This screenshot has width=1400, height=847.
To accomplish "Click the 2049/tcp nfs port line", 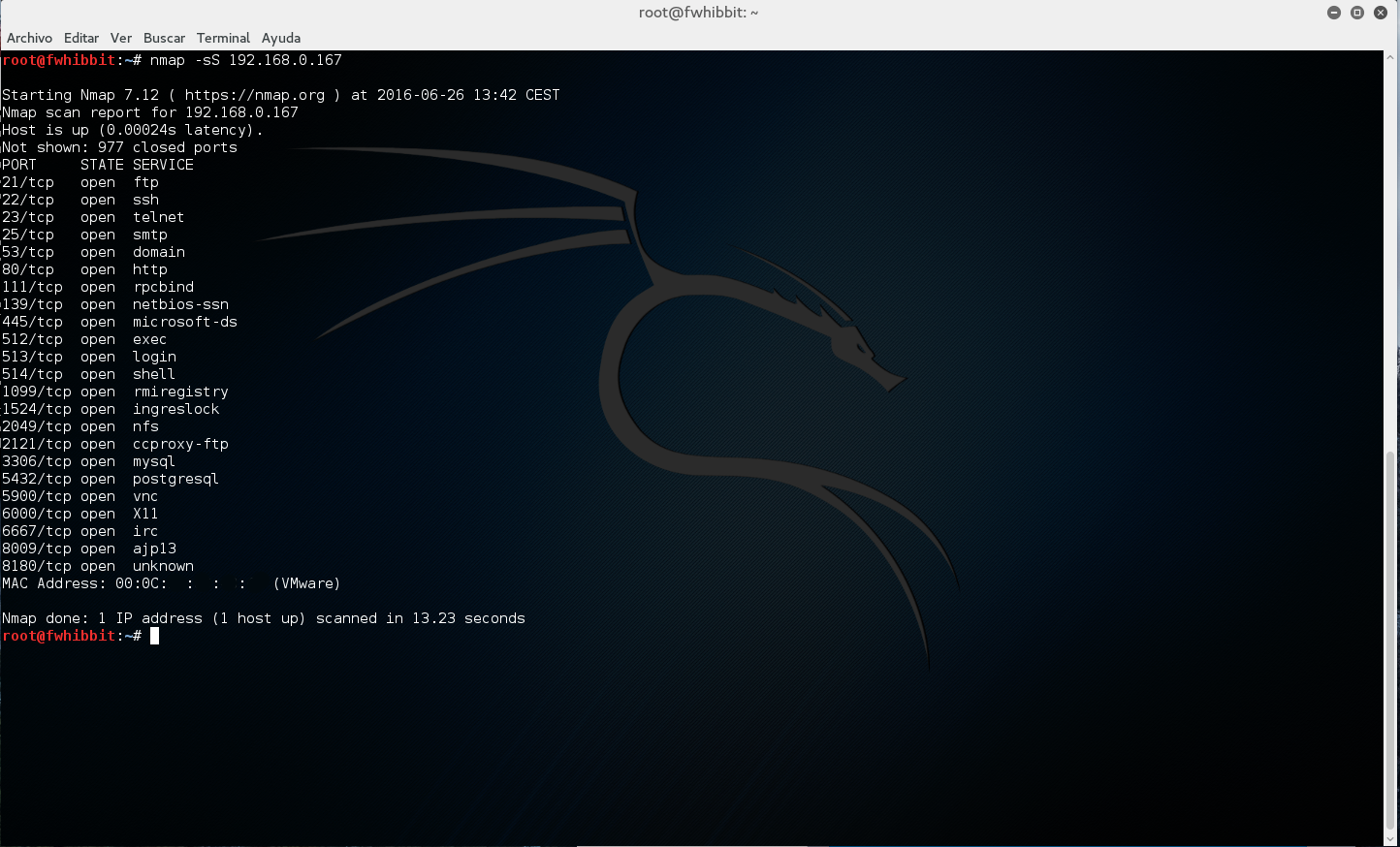I will tap(80, 426).
